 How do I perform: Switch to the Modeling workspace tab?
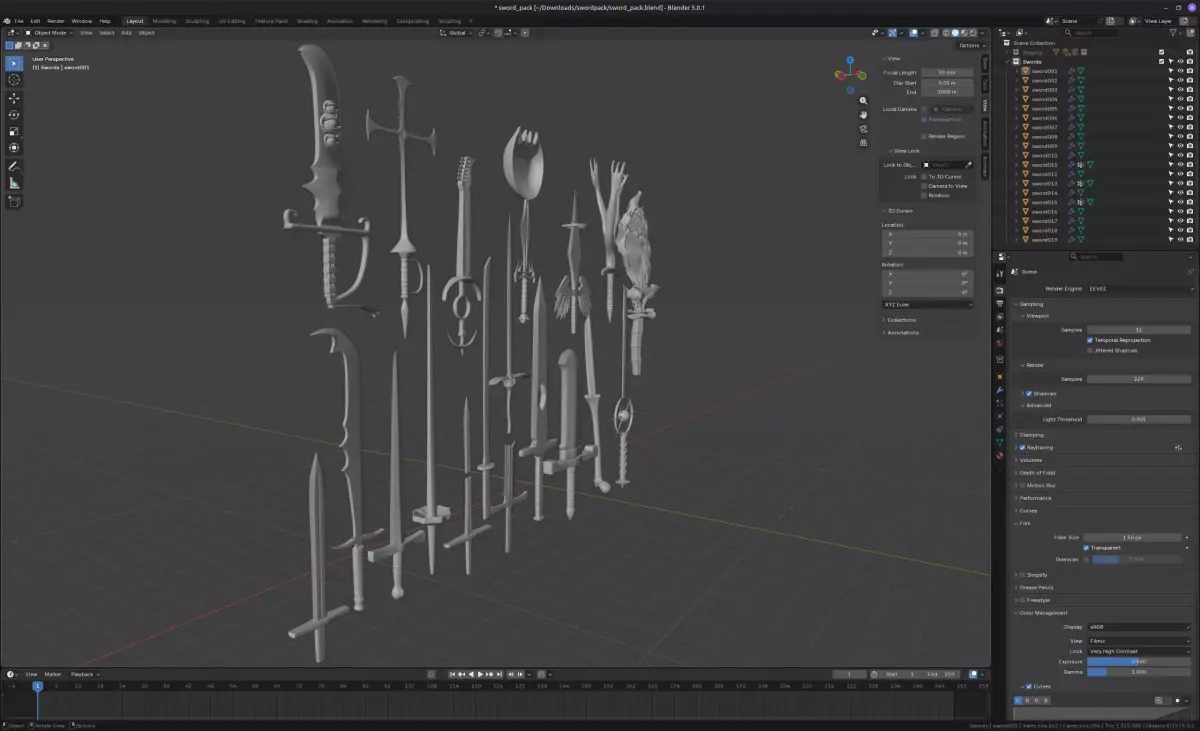pos(164,20)
